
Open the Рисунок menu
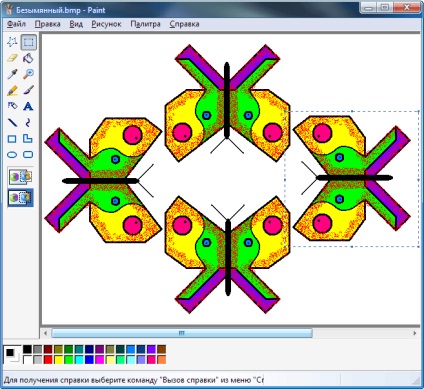[106, 24]
